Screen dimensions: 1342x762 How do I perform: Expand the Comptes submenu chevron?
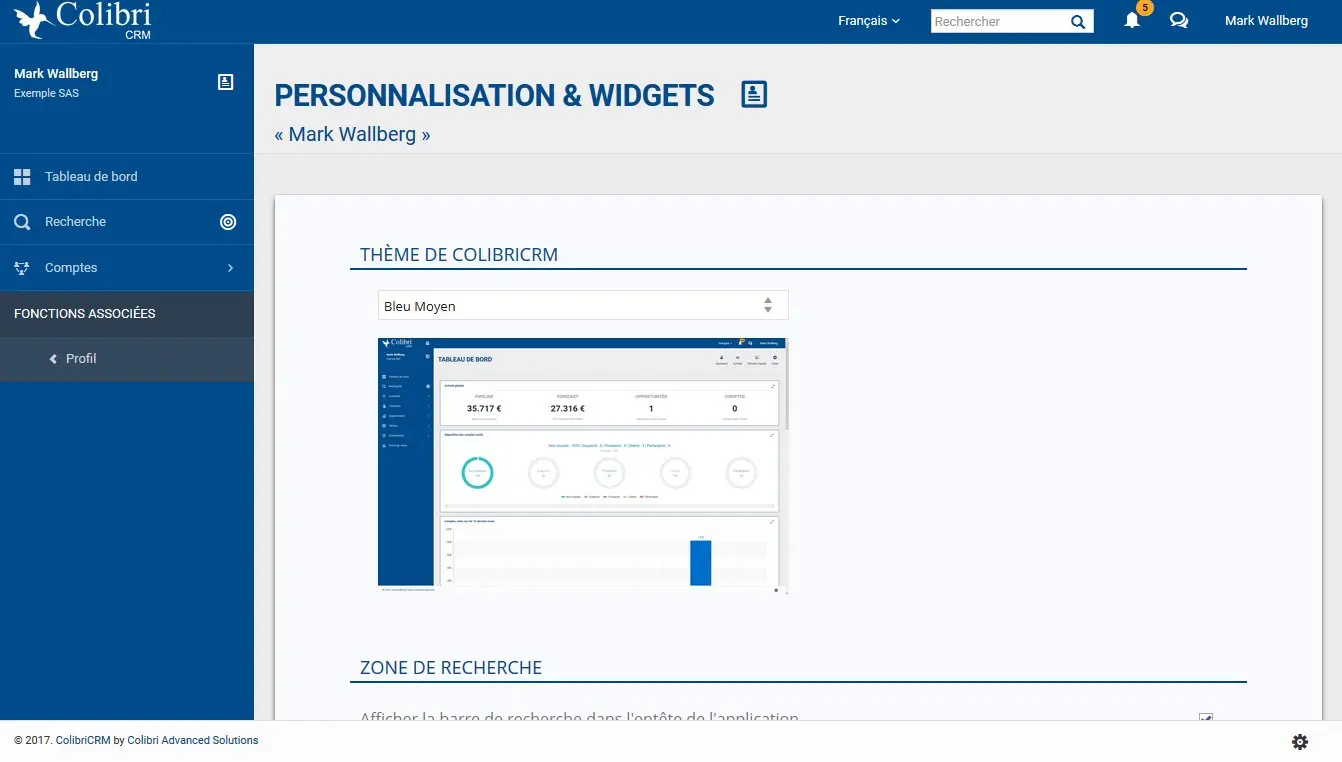230,268
